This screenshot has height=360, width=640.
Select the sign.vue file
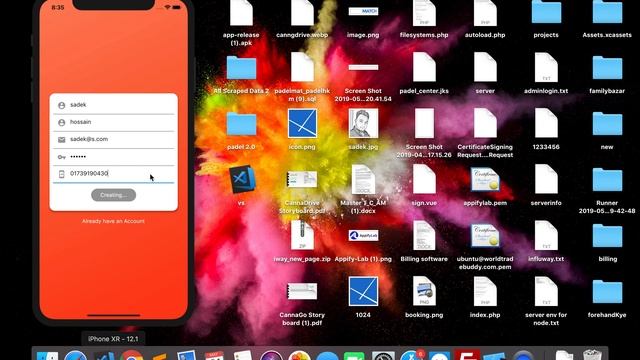coord(424,179)
